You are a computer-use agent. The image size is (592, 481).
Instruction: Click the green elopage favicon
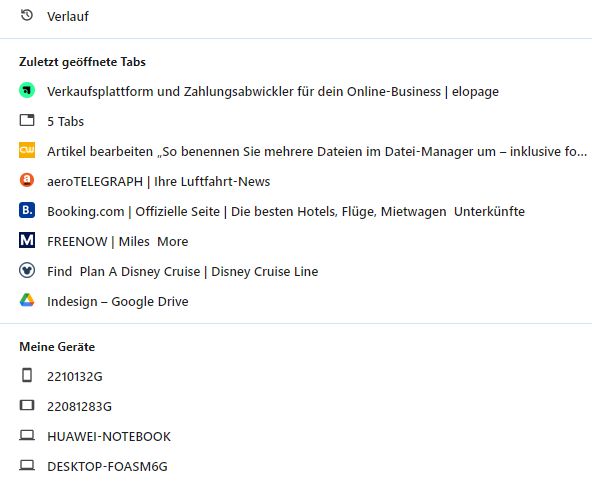(x=27, y=91)
